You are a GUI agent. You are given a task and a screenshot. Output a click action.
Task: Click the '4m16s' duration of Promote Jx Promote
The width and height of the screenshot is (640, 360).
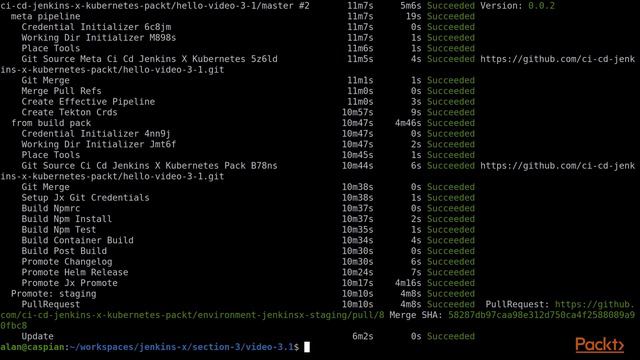[408, 283]
